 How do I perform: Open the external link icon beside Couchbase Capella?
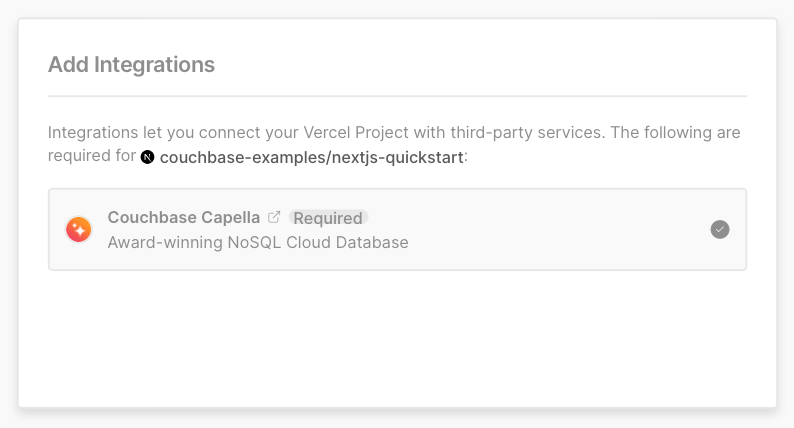[x=274, y=217]
